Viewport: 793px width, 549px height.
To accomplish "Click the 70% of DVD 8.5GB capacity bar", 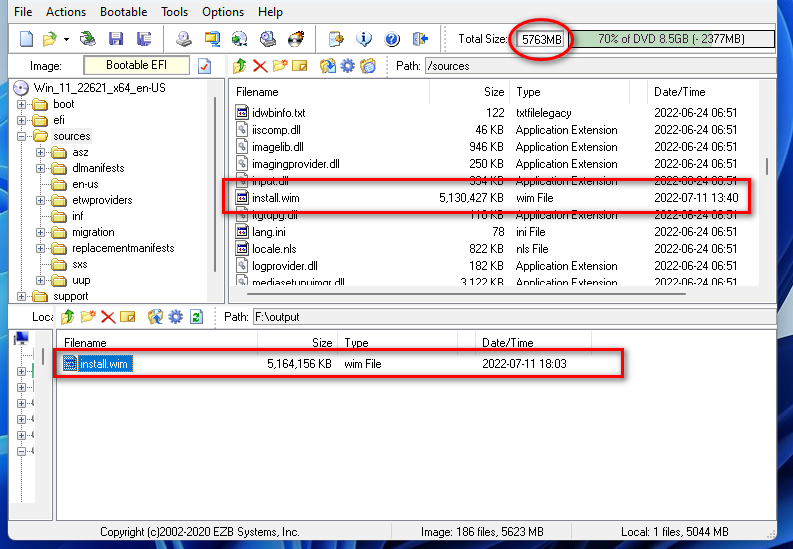I will point(671,39).
